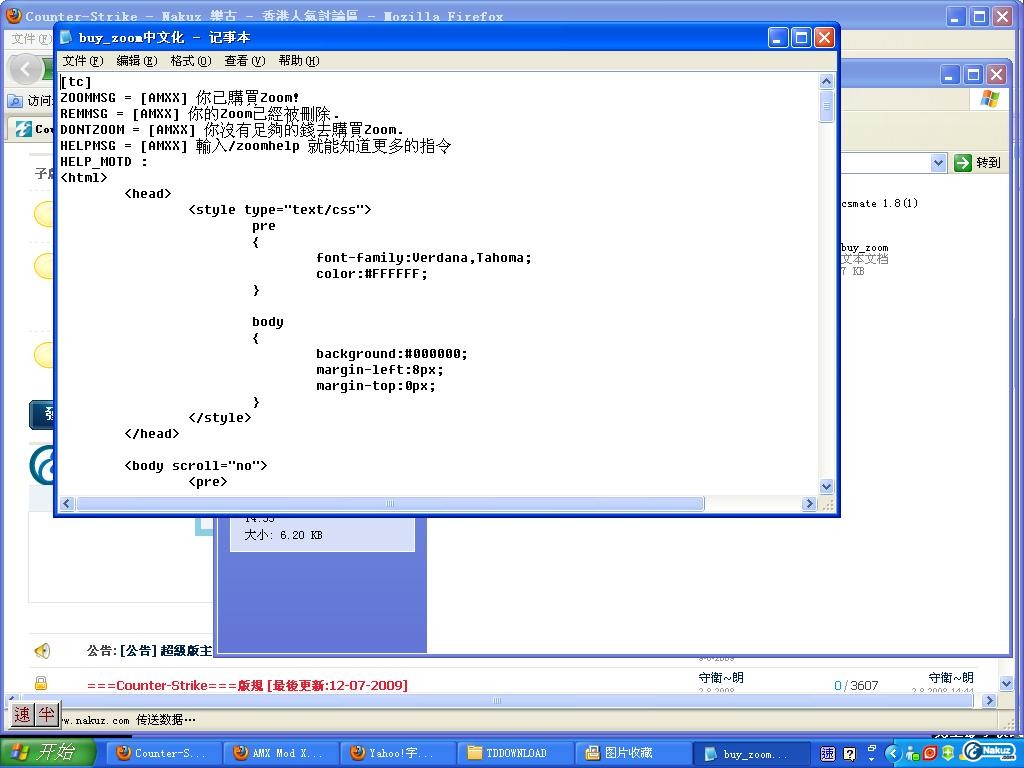Click the font-family:Verdana,Tahoma; line

(x=424, y=258)
